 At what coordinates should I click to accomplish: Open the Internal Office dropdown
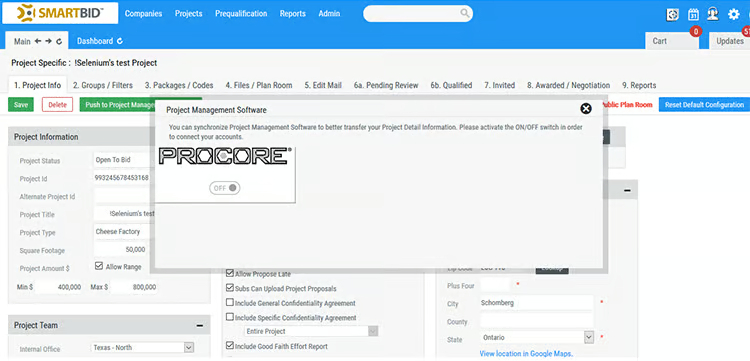click(x=142, y=348)
